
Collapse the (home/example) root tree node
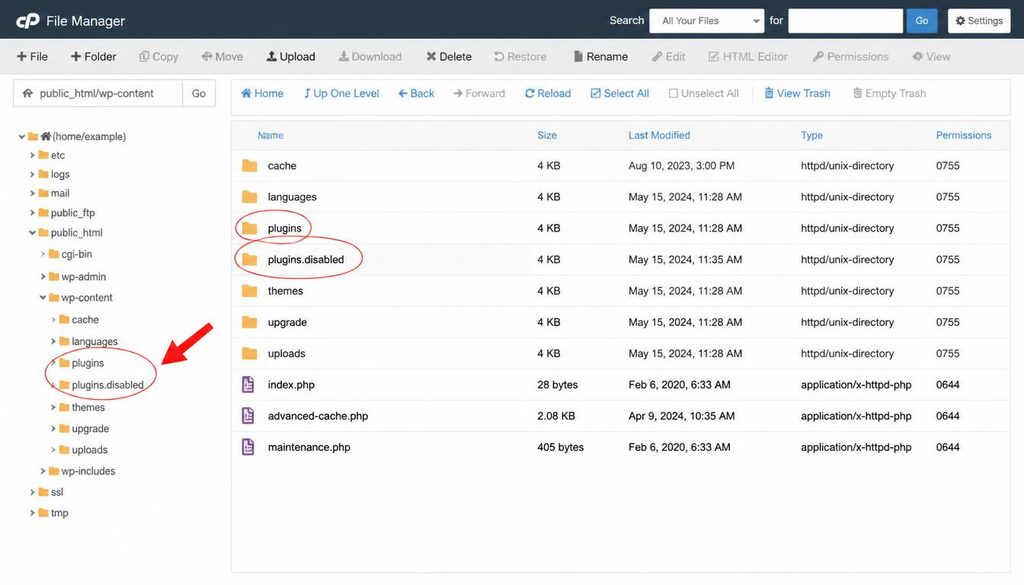click(22, 136)
